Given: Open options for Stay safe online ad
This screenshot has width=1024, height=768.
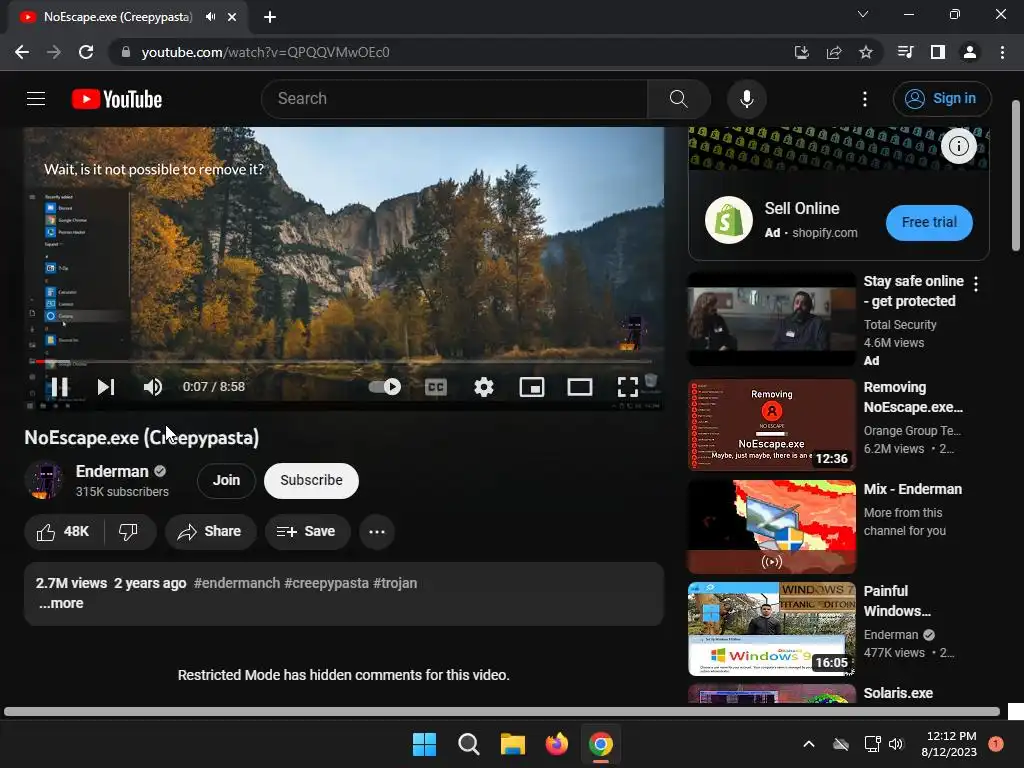Looking at the screenshot, I should (976, 283).
